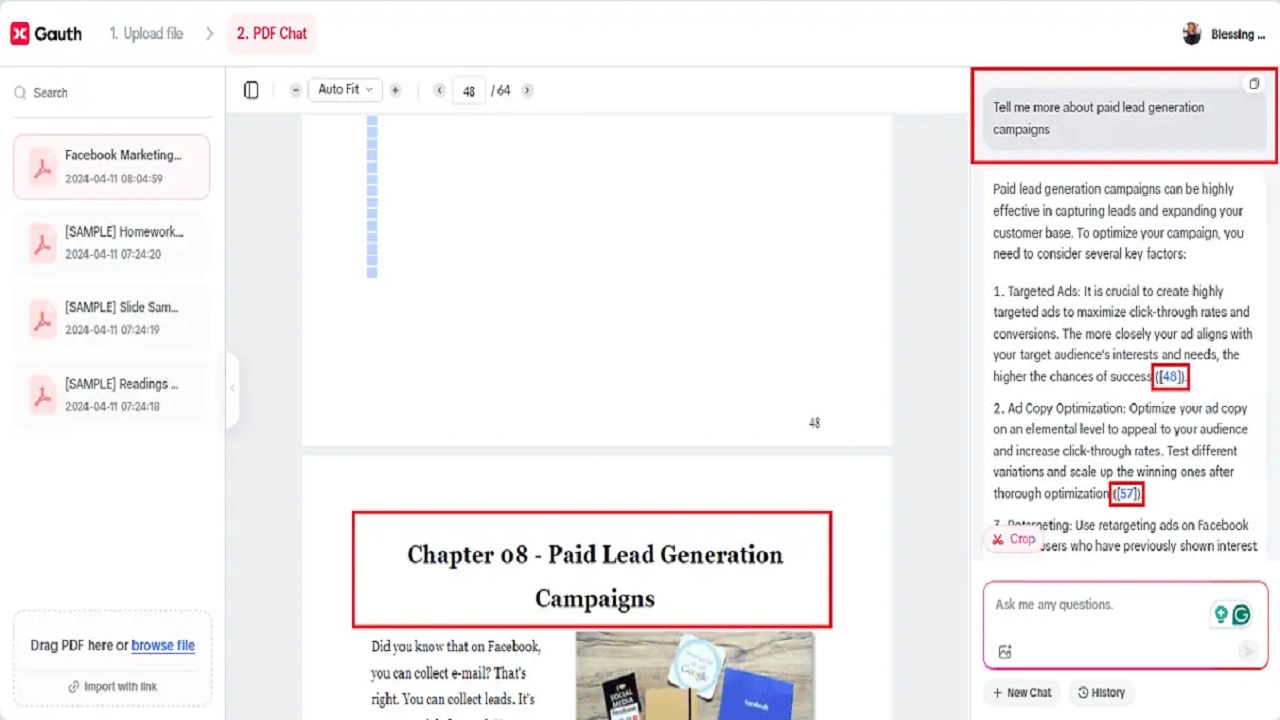
Task: Click the browse file link
Action: [163, 645]
